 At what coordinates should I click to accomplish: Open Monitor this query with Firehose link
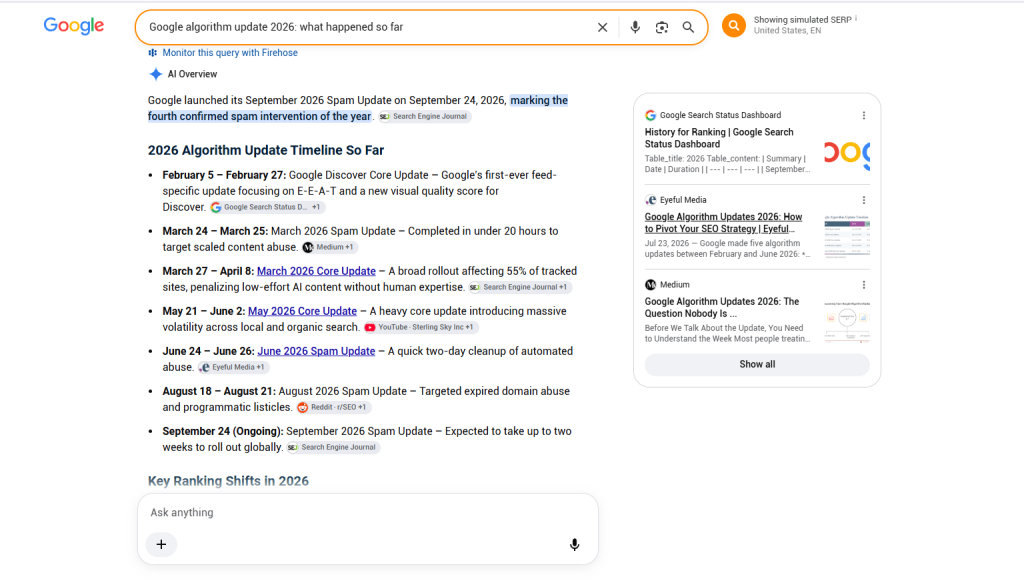coord(230,53)
